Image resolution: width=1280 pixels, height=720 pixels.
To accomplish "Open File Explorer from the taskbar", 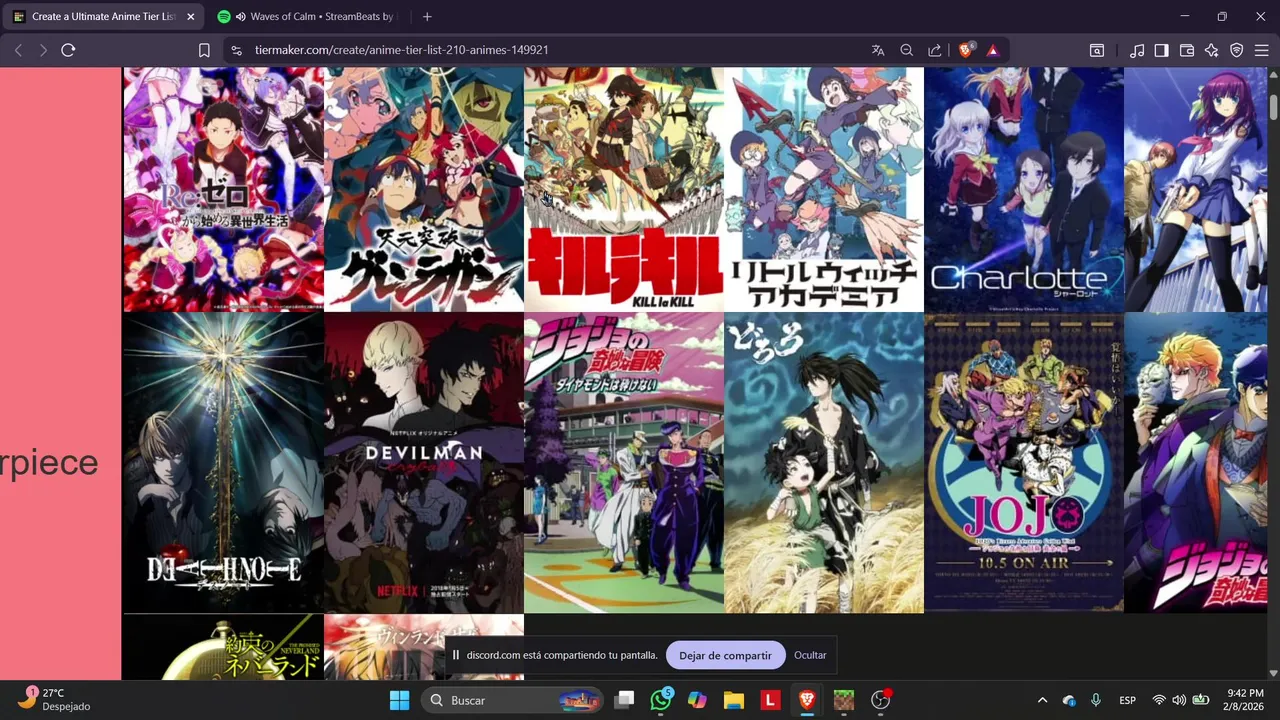I will (734, 700).
